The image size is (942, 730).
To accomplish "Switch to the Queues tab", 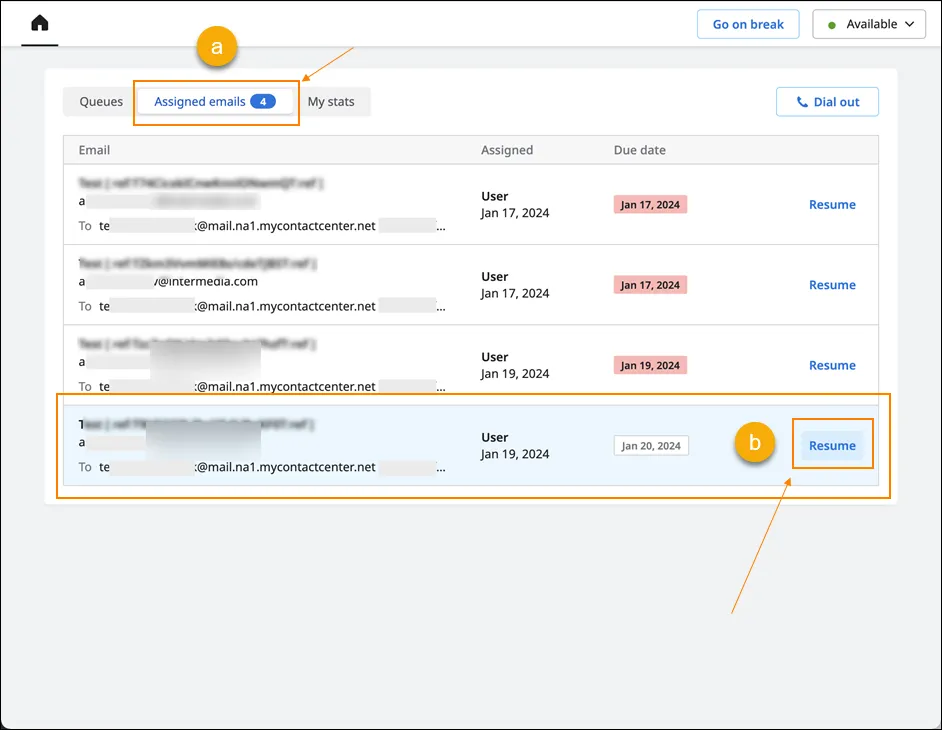I will 101,102.
